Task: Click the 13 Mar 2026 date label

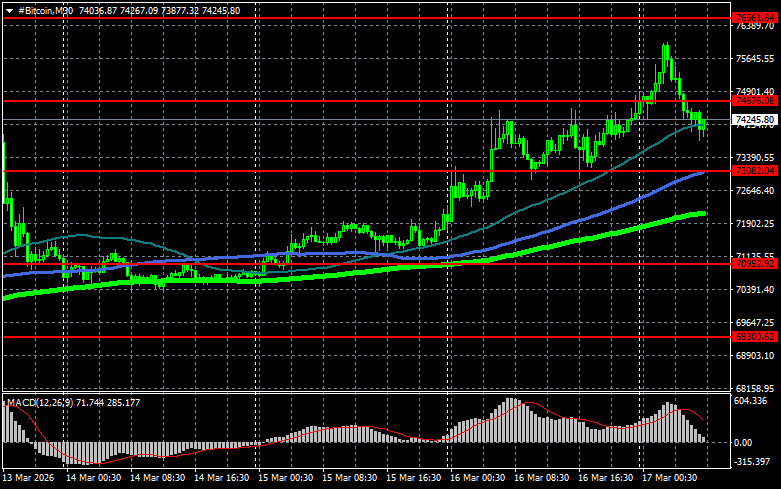Action: pyautogui.click(x=28, y=478)
